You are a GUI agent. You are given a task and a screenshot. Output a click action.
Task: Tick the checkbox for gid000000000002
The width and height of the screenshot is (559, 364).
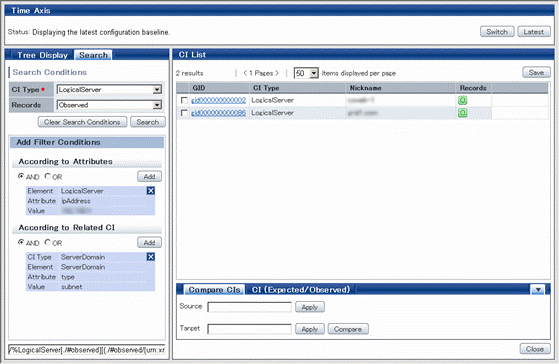(x=184, y=100)
